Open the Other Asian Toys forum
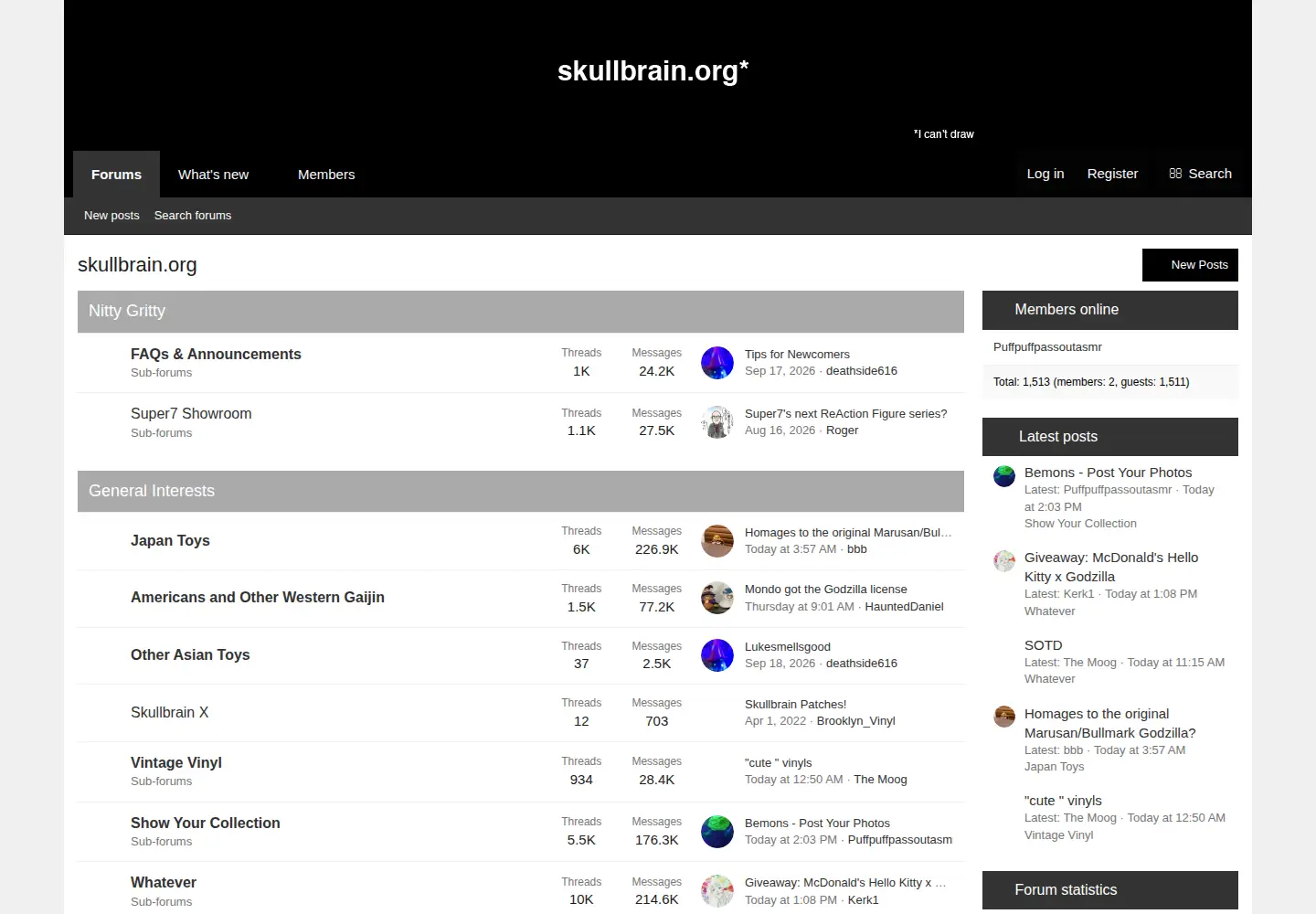 [190, 654]
